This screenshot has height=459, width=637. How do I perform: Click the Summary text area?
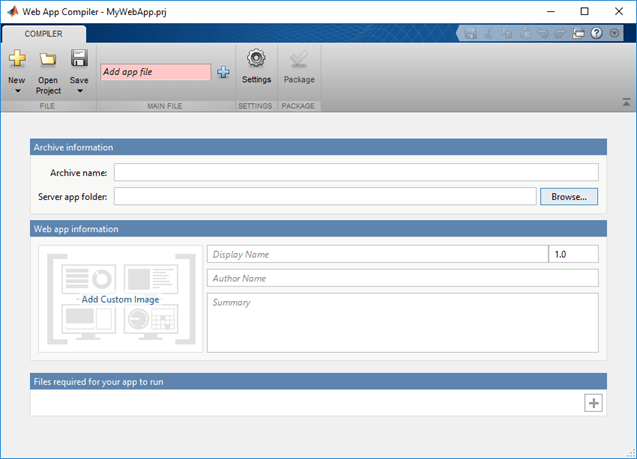click(403, 323)
